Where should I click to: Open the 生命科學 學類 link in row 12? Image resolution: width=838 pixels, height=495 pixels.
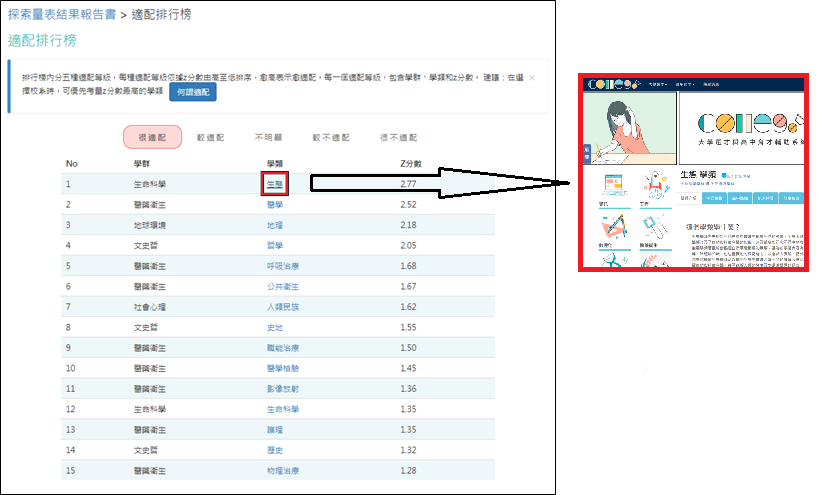(283, 409)
